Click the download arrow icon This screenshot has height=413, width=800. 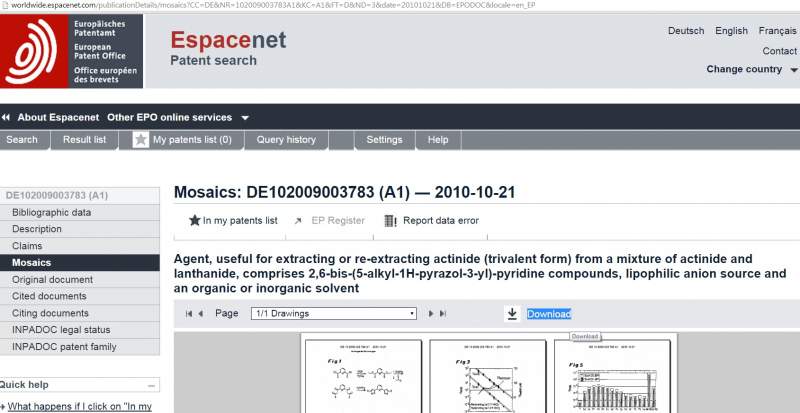coord(512,313)
